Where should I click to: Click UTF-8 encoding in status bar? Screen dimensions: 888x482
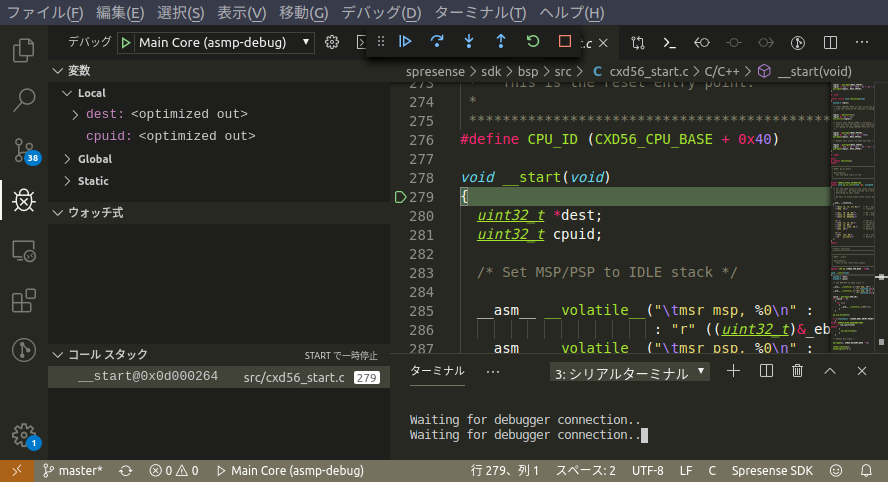(647, 471)
